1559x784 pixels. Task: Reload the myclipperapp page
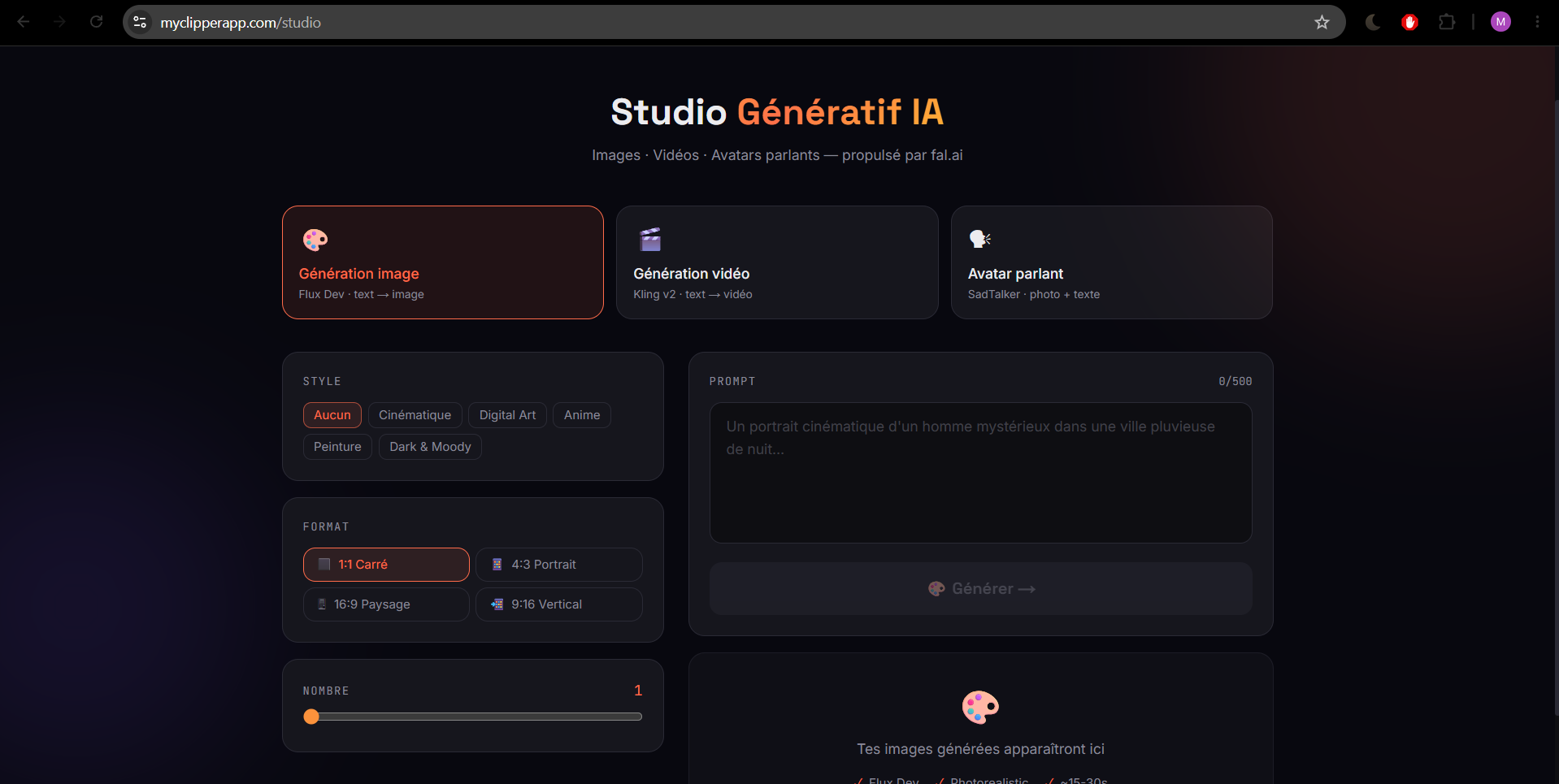[x=96, y=22]
